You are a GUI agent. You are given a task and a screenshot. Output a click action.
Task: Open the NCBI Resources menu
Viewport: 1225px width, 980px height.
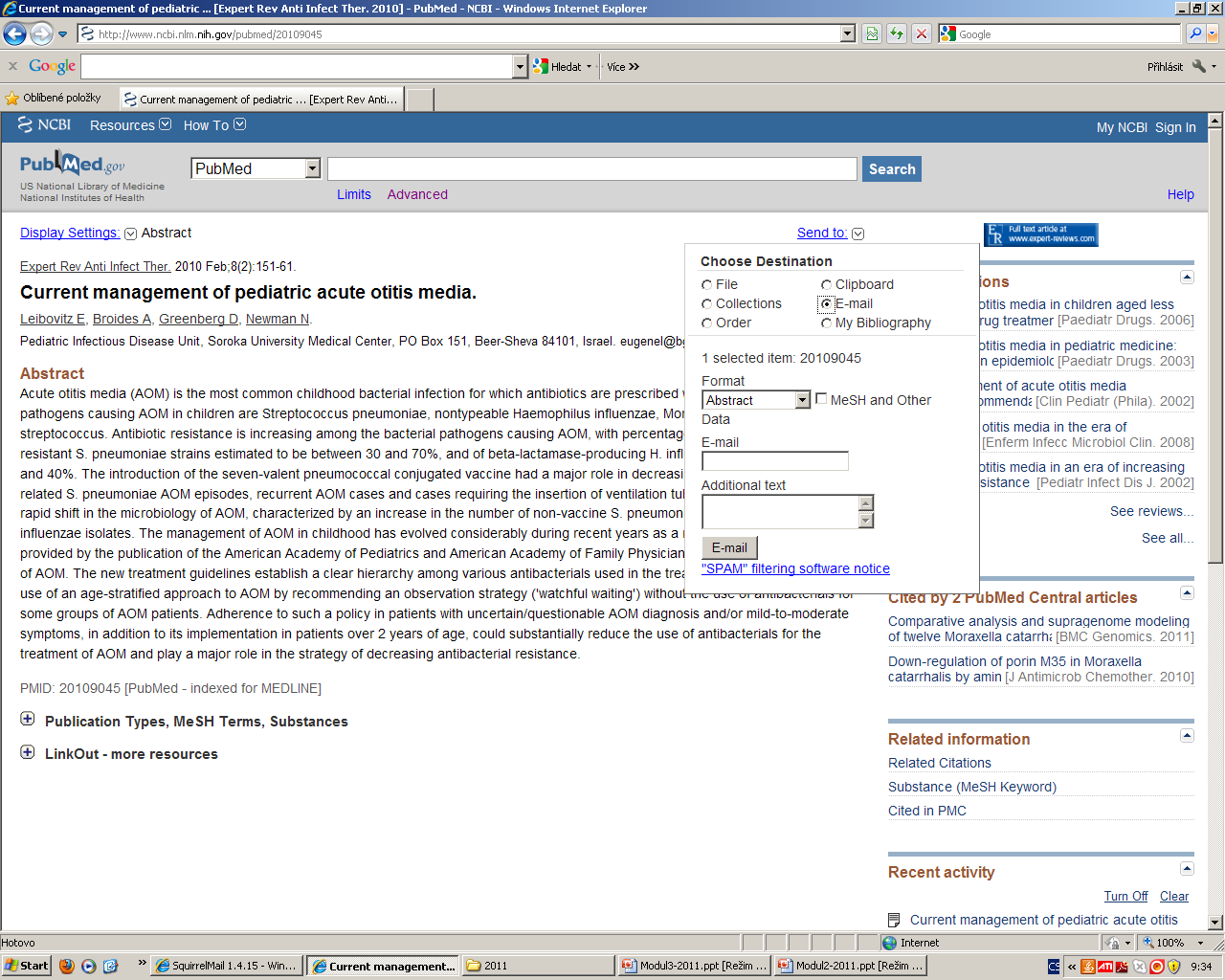tap(130, 125)
